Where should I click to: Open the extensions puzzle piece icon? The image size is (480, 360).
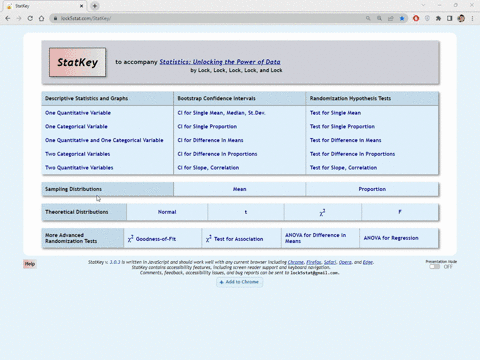point(438,18)
